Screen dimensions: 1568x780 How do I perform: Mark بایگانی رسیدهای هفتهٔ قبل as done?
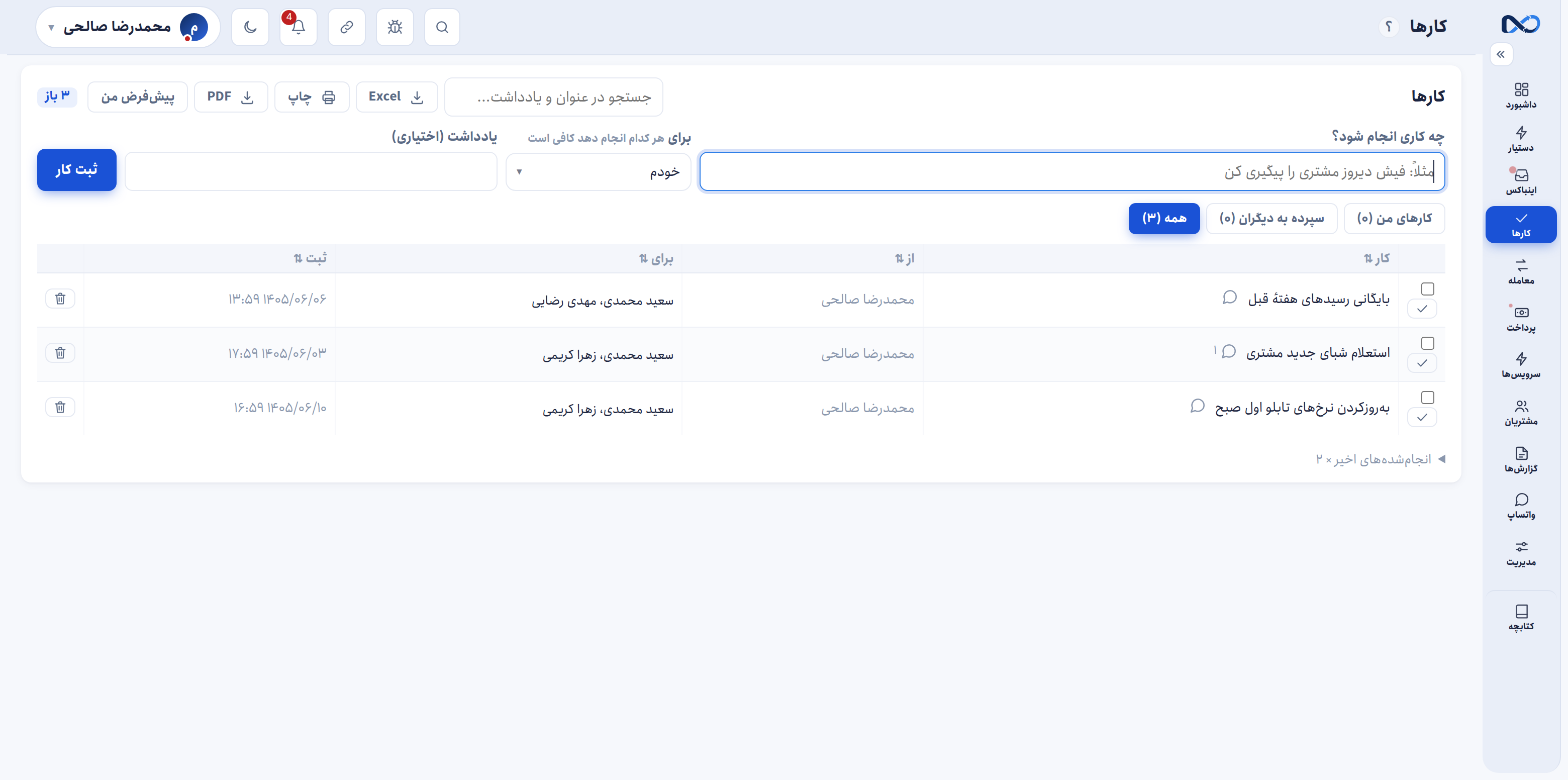coord(1422,309)
